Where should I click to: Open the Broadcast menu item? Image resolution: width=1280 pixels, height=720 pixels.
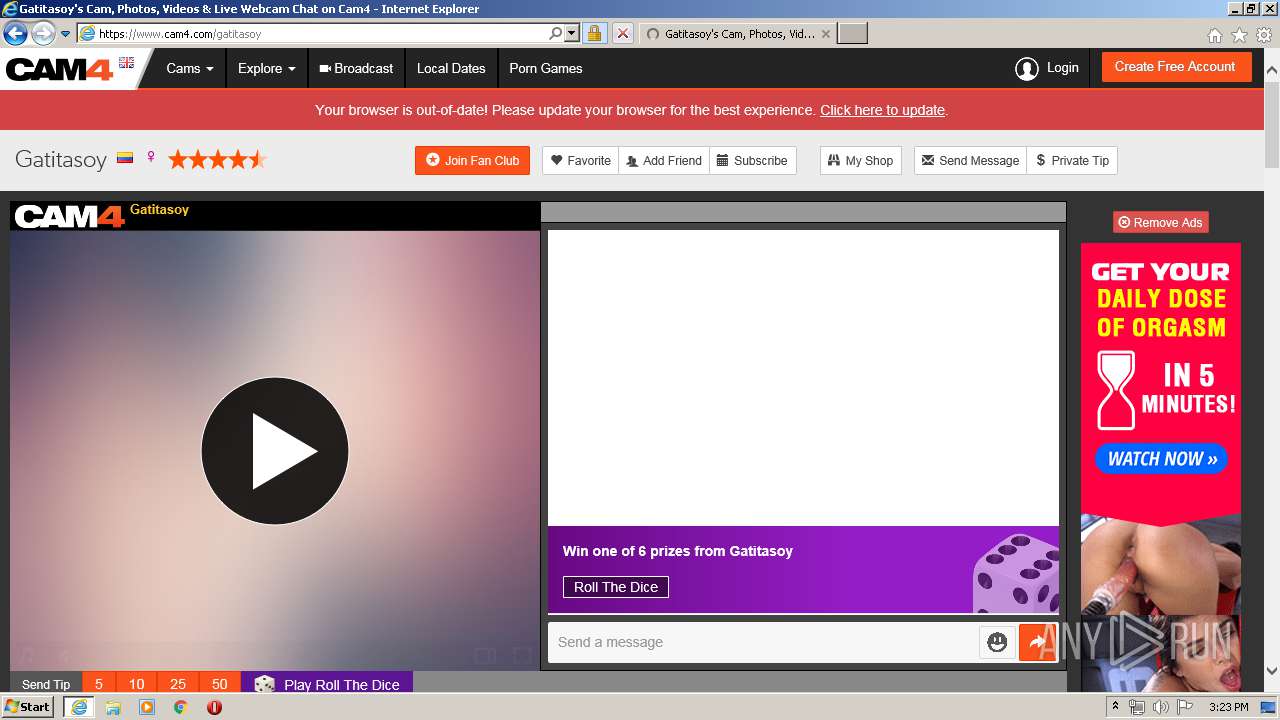356,69
